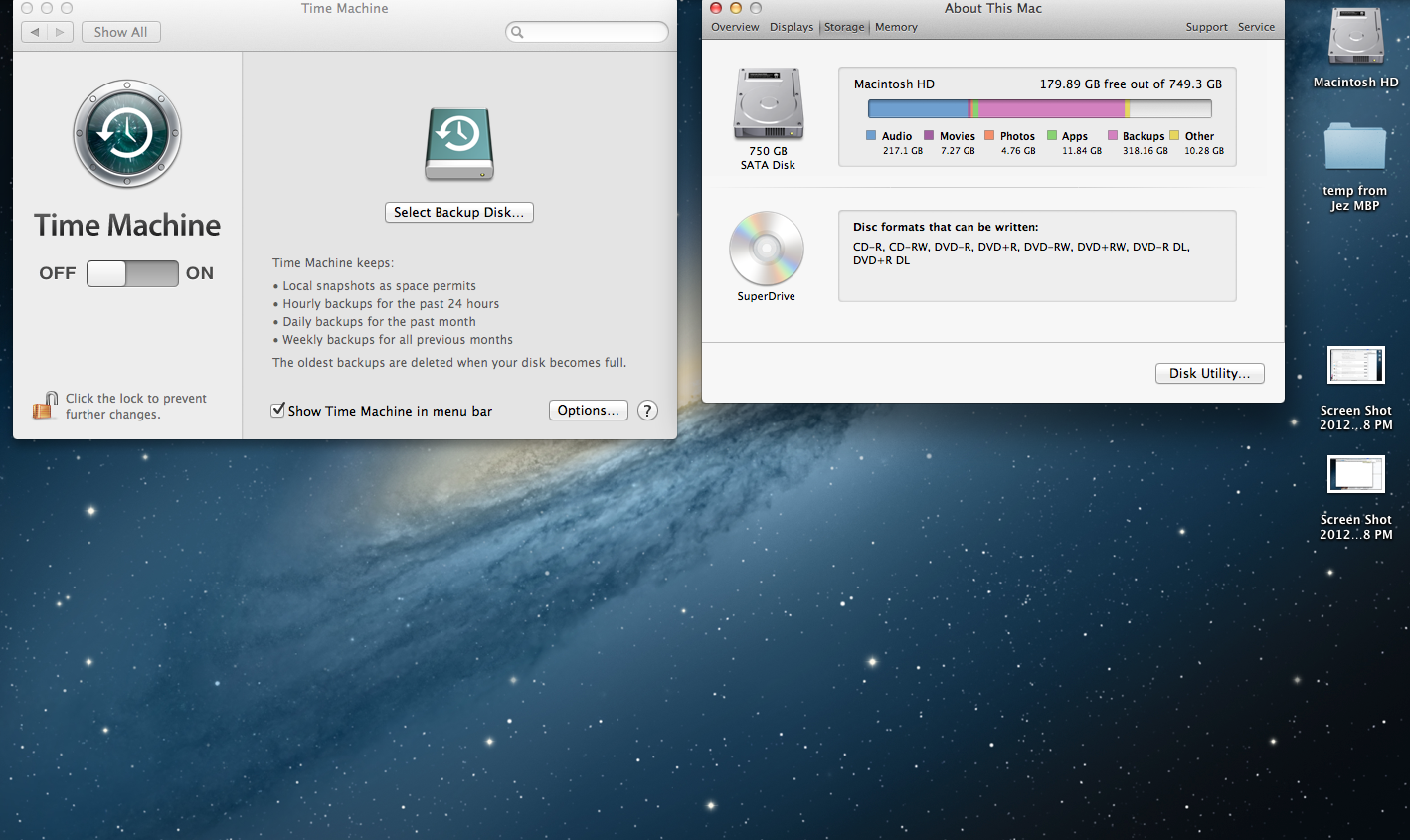
Task: Click the '217.1 GB' Audio size value
Action: (903, 151)
